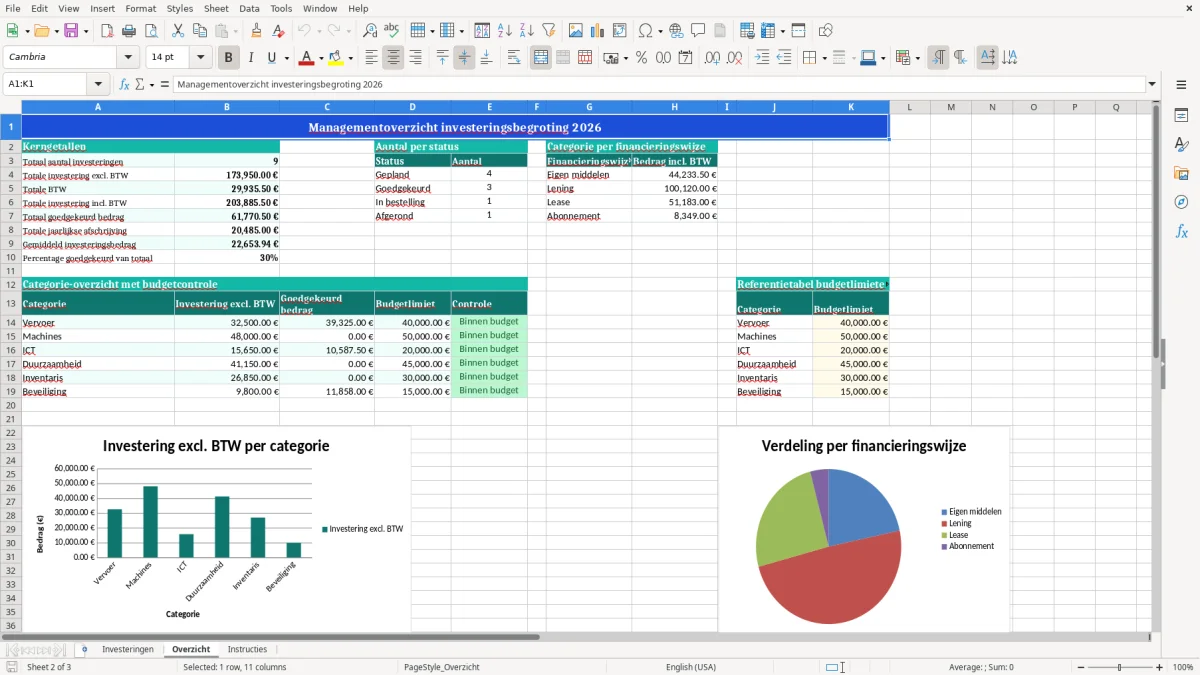This screenshot has width=1200, height=675.
Task: Toggle Bold formatting
Action: click(x=229, y=58)
